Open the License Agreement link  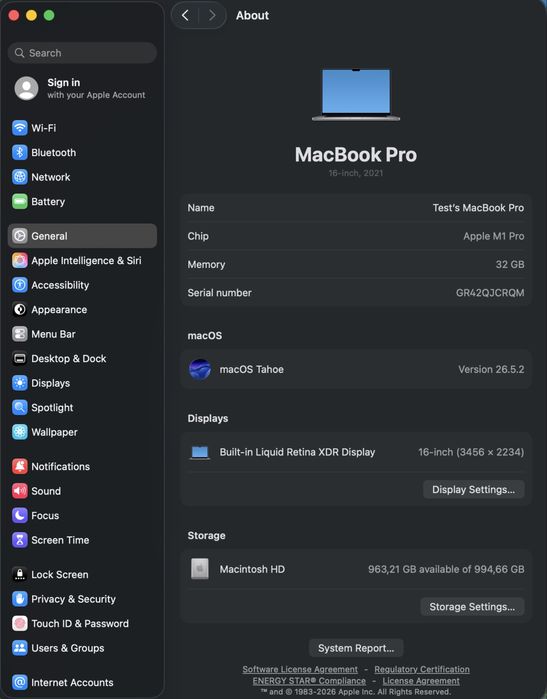(421, 681)
